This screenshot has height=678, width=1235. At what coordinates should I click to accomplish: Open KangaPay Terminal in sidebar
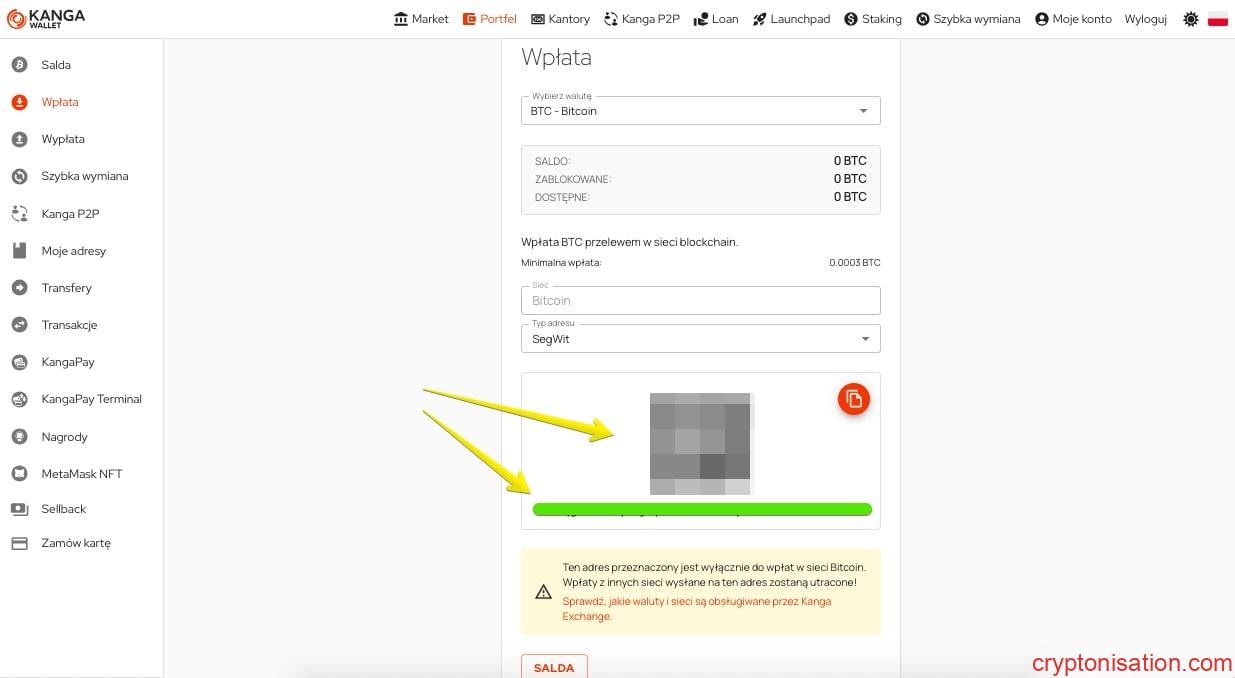(91, 399)
